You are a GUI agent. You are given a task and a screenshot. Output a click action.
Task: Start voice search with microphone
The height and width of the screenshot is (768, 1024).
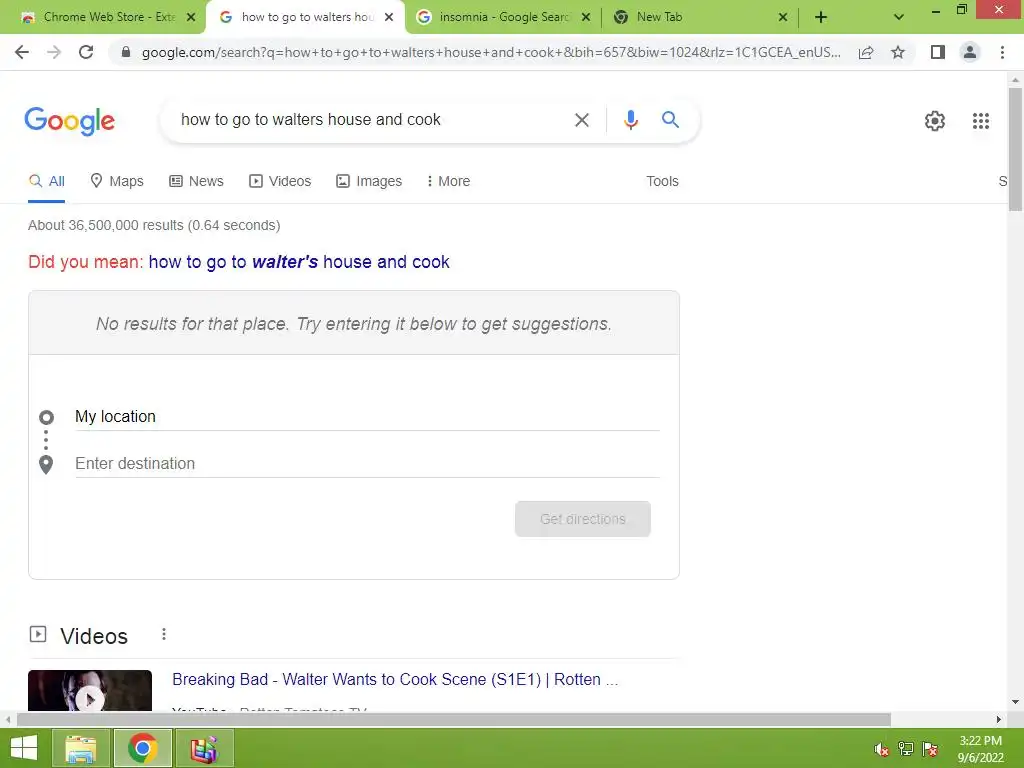click(630, 120)
